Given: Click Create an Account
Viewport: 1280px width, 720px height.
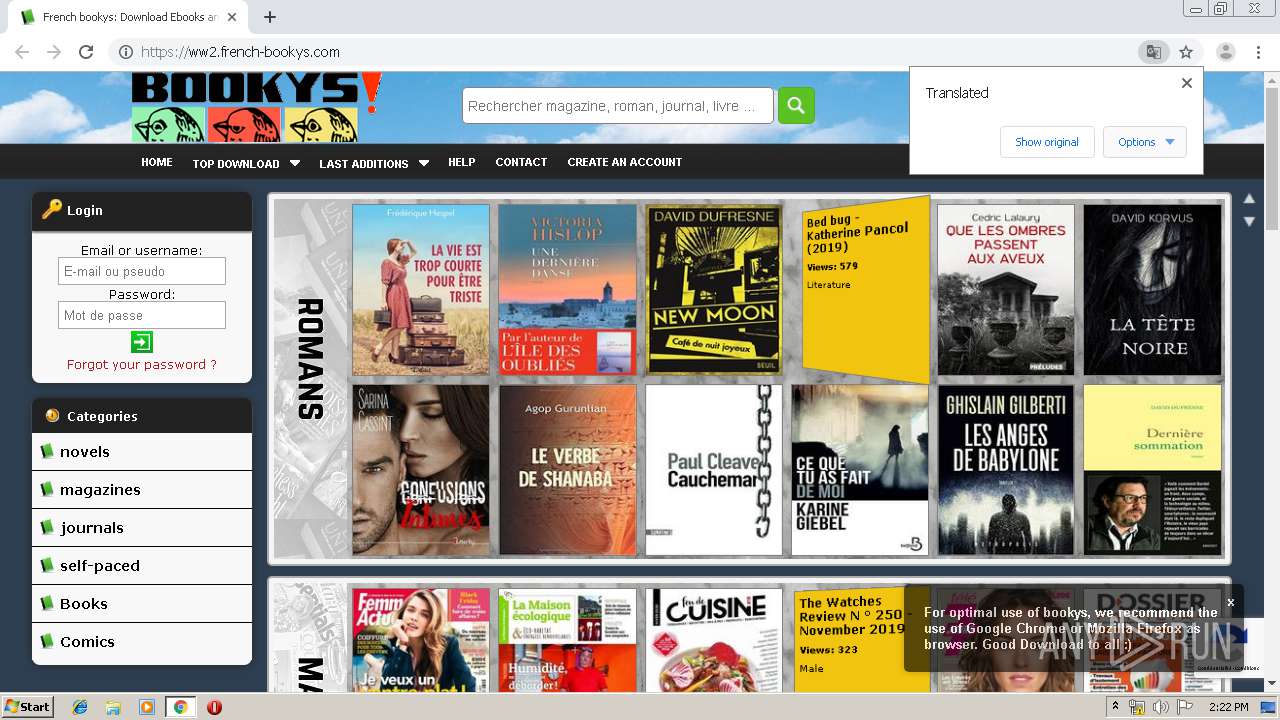Looking at the screenshot, I should click(x=625, y=162).
